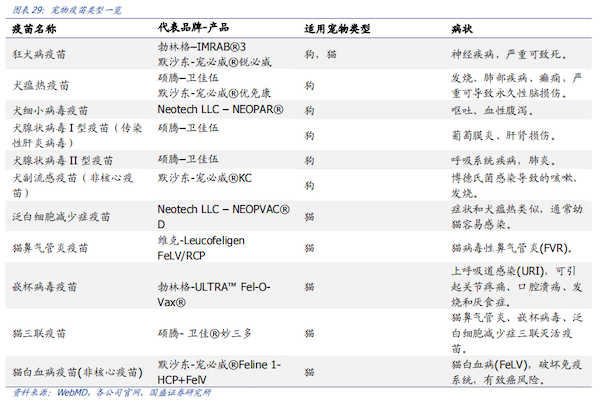Click the symptom '神经疾病，严重可致死。'
The width and height of the screenshot is (600, 404).
509,54
